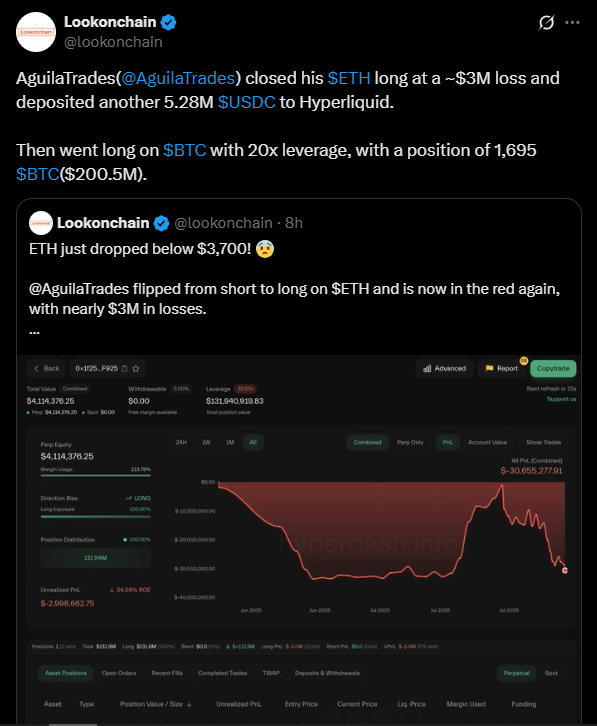Star the wallet address as favorite

coord(136,369)
